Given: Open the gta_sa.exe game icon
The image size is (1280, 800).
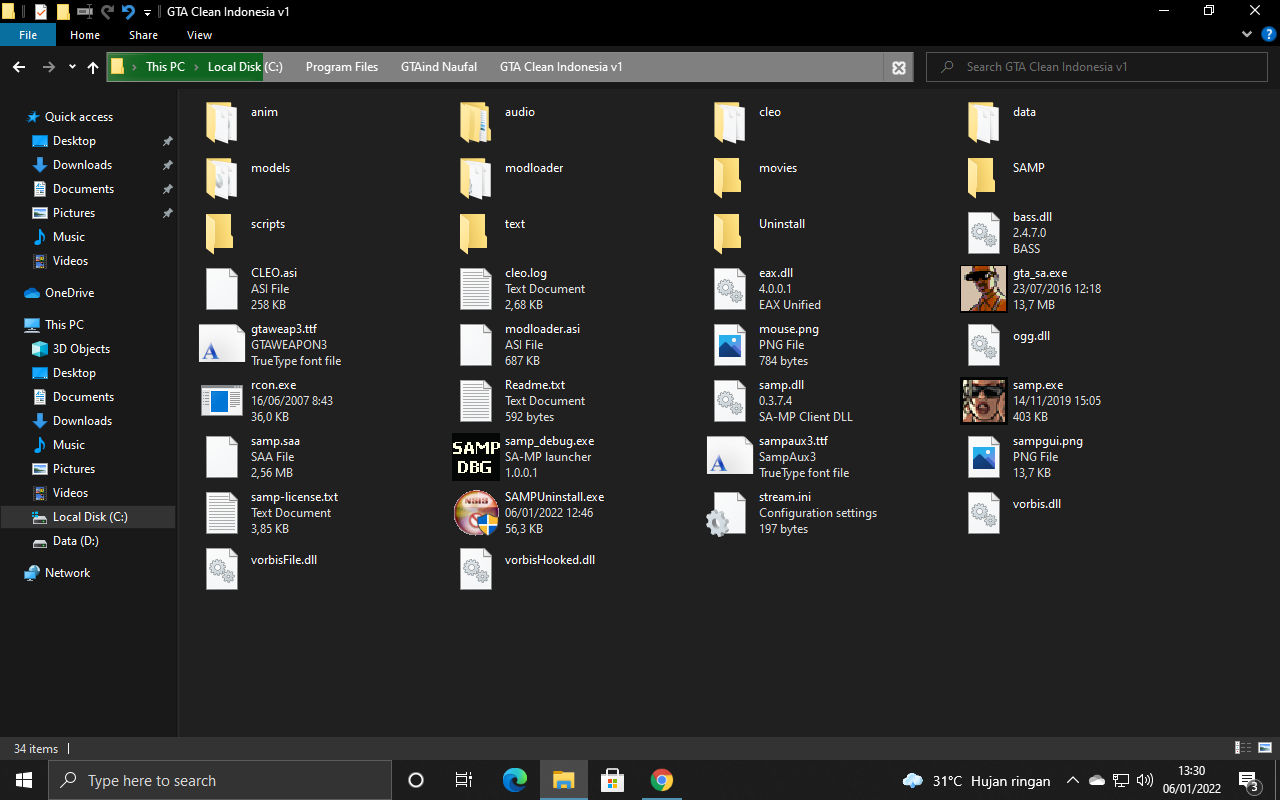Looking at the screenshot, I should click(983, 288).
